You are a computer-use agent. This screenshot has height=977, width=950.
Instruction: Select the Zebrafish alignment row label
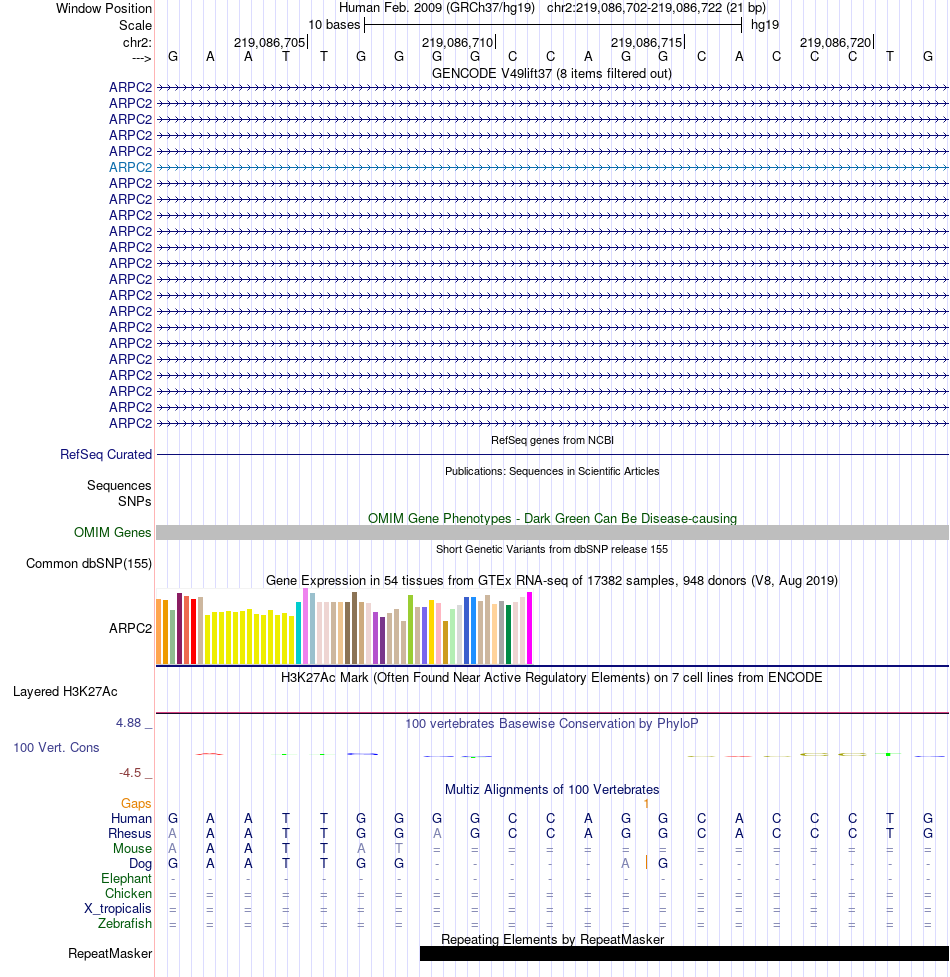(x=125, y=923)
